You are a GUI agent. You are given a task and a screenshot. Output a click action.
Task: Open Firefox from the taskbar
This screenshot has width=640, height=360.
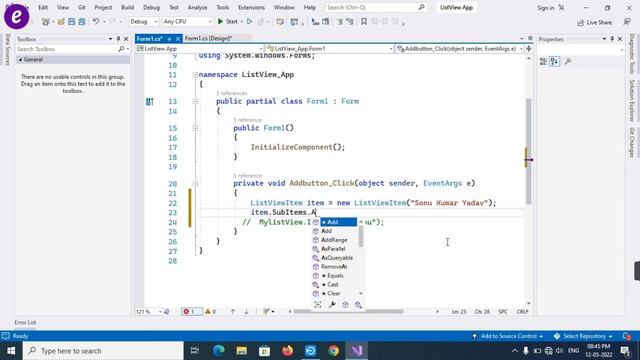[287, 351]
